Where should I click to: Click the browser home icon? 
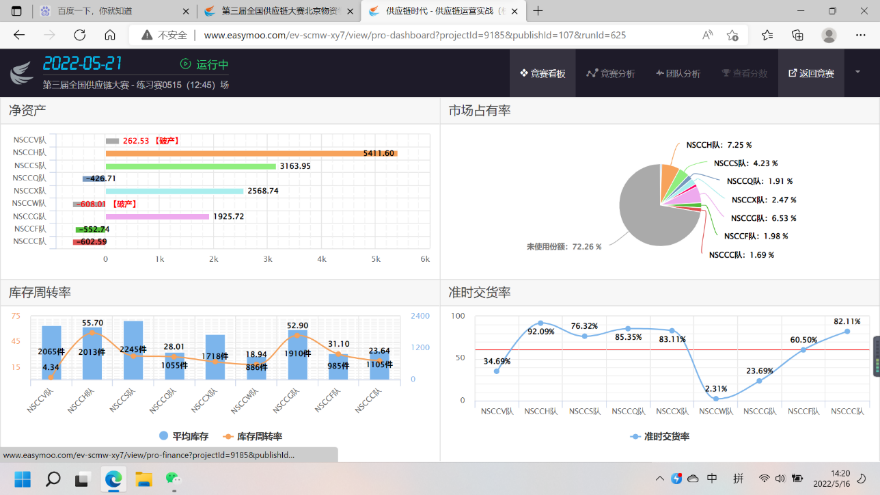coord(106,34)
